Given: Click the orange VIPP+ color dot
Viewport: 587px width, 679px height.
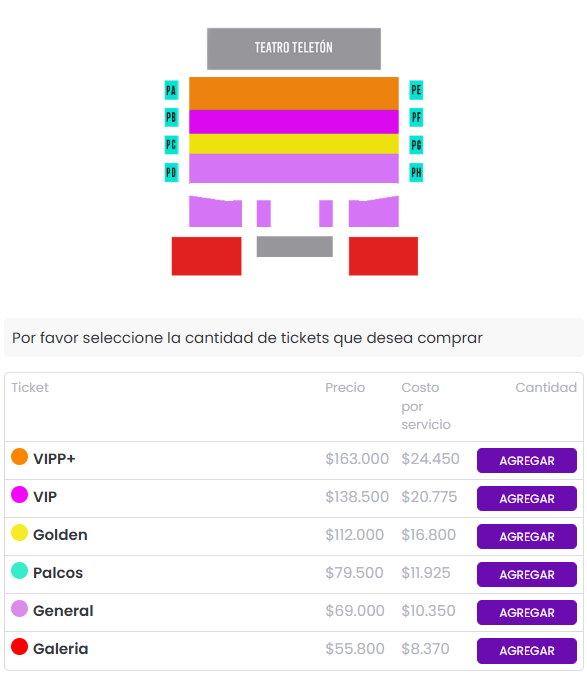Looking at the screenshot, I should point(19,456).
